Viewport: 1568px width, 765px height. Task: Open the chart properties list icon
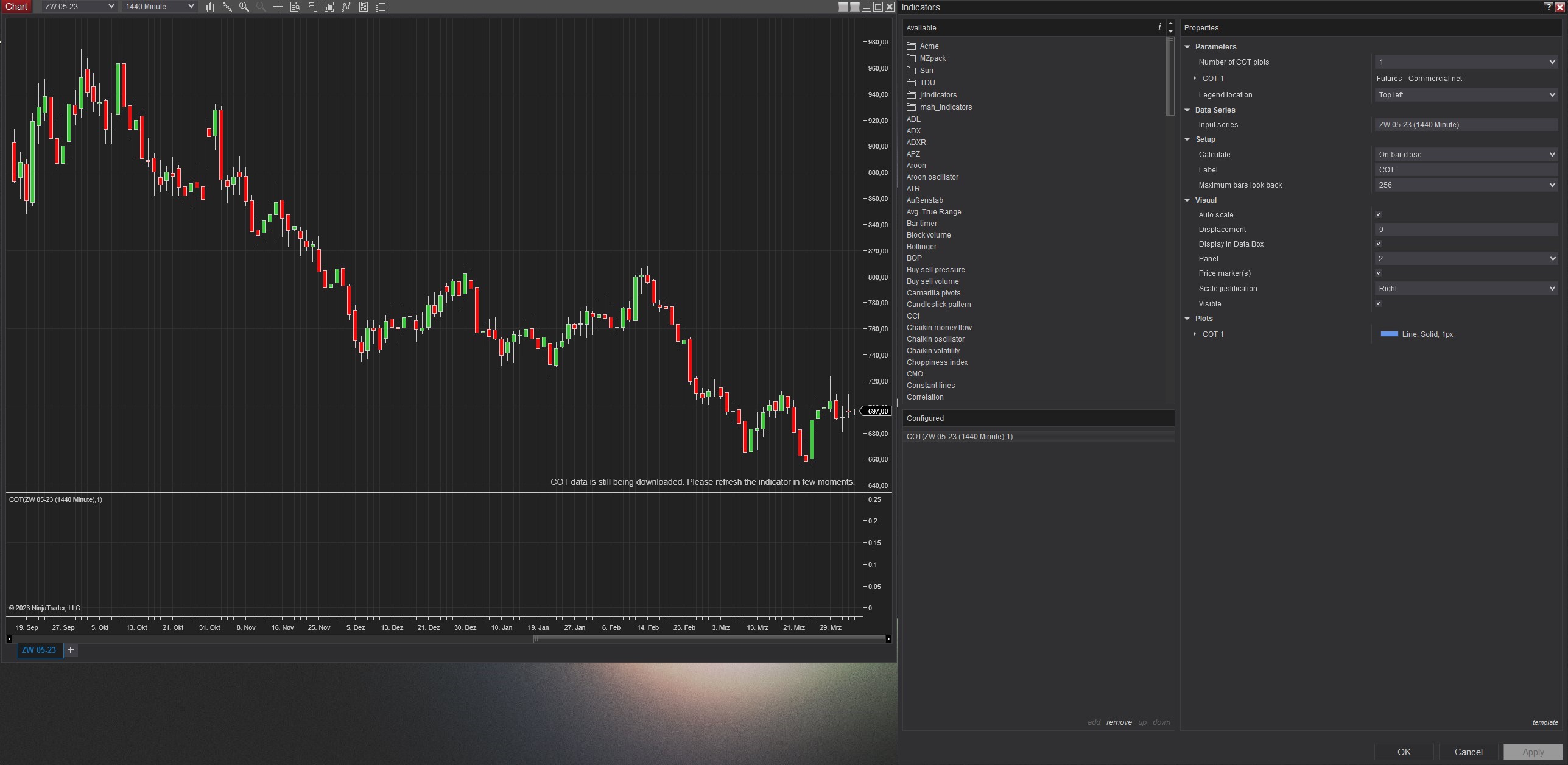381,7
